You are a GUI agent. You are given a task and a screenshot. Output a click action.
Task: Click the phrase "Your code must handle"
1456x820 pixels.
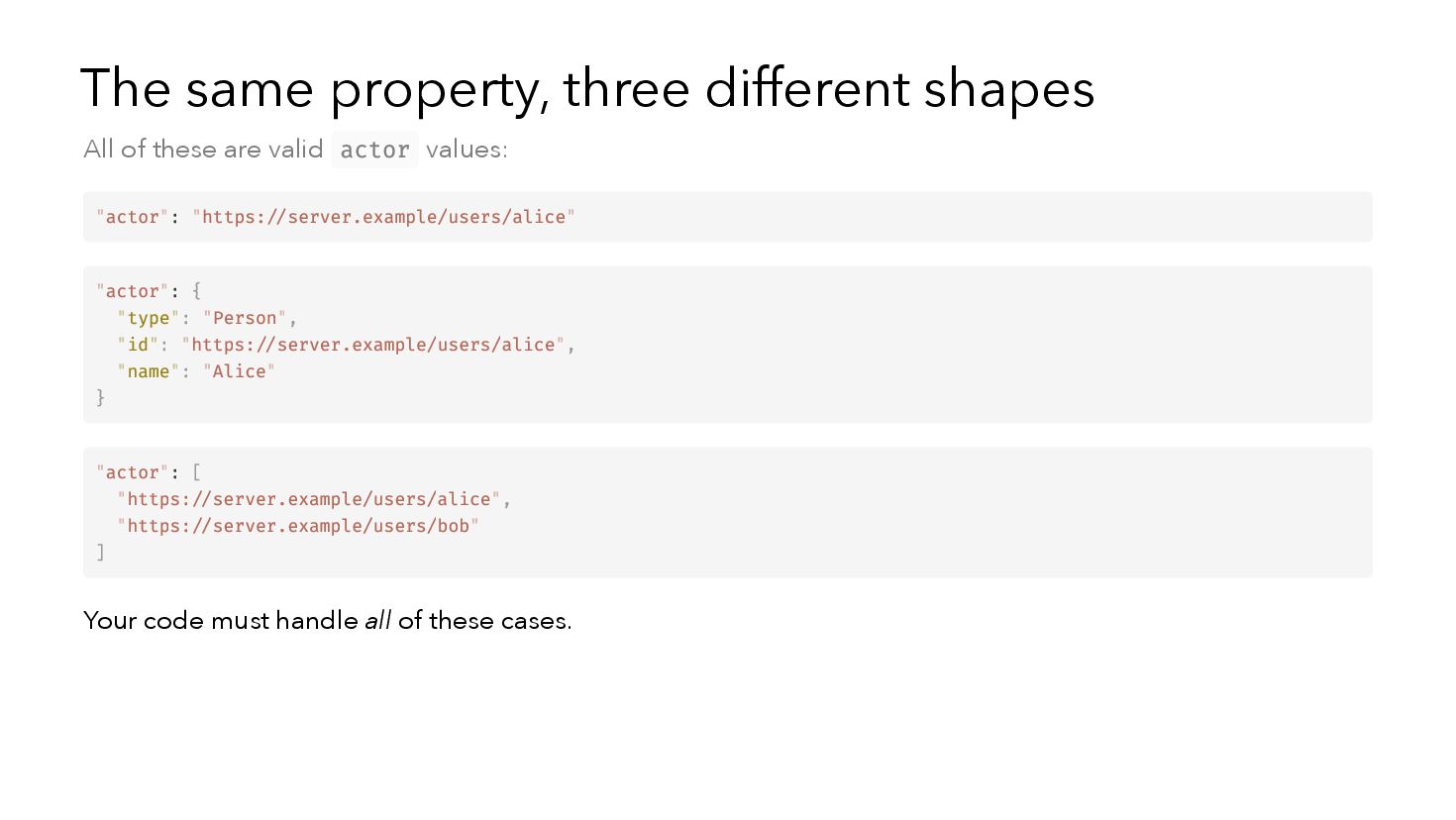[220, 621]
